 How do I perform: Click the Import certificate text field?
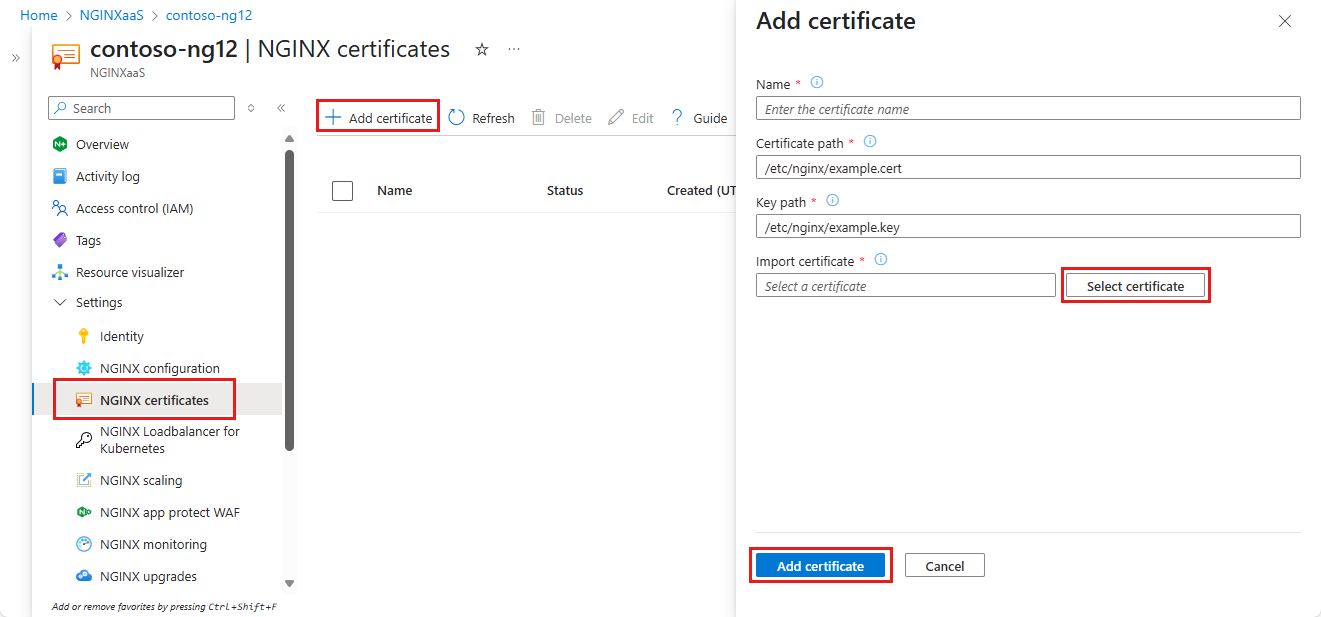906,285
